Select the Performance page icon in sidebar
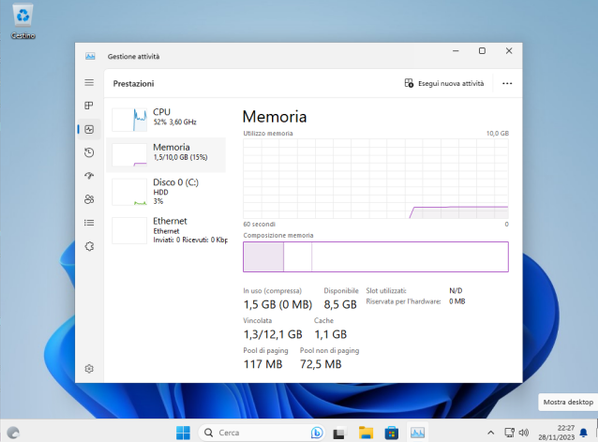598x442 pixels. [x=89, y=129]
